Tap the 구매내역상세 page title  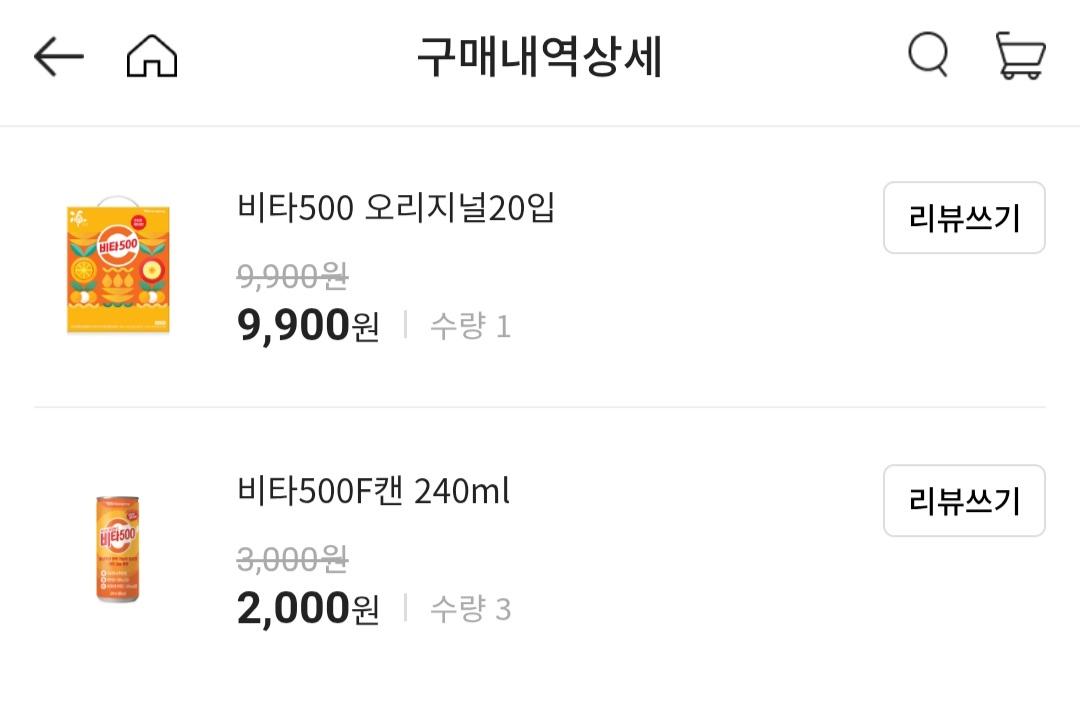(540, 57)
